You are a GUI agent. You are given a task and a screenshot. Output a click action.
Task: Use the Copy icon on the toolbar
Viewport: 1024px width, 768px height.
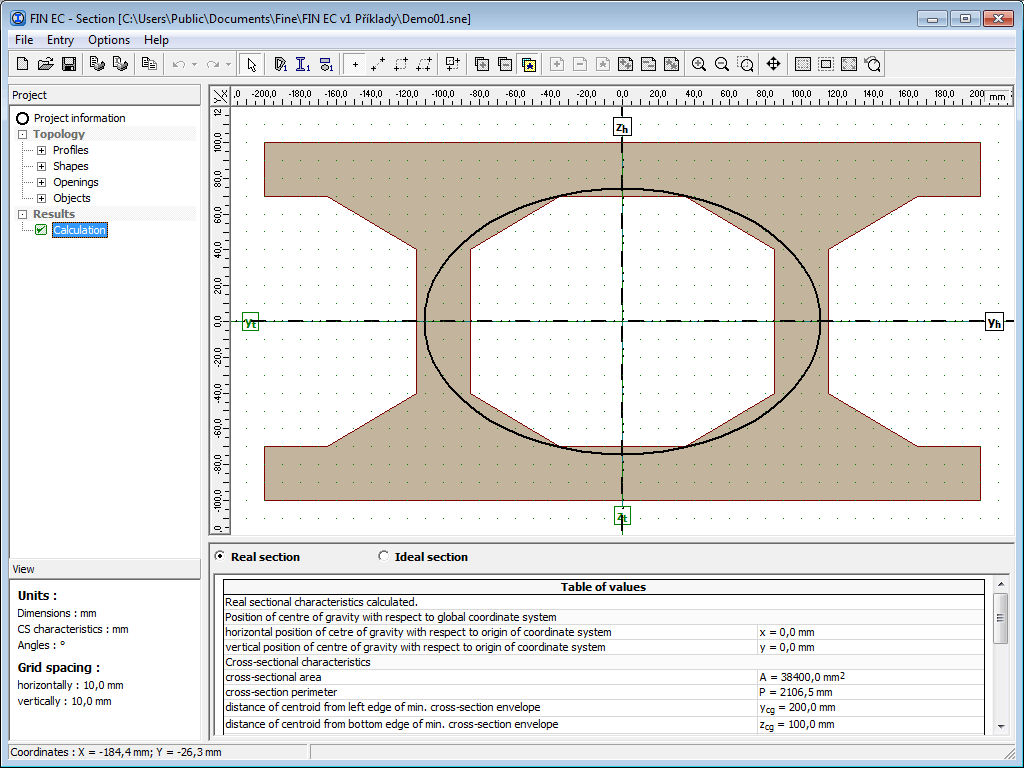coord(150,63)
